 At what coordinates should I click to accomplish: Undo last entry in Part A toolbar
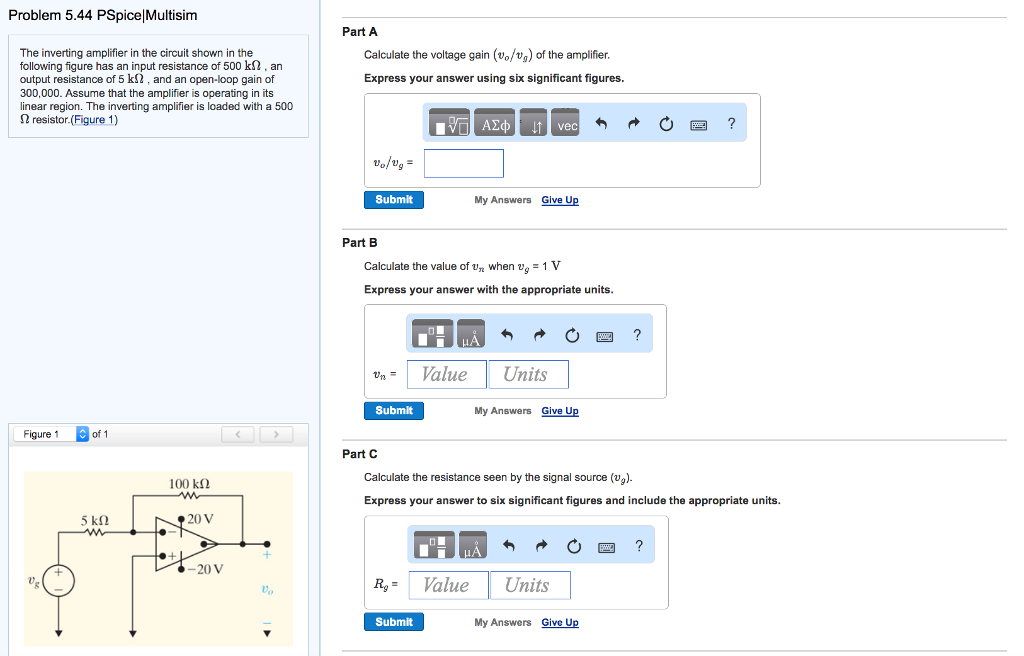[x=601, y=123]
